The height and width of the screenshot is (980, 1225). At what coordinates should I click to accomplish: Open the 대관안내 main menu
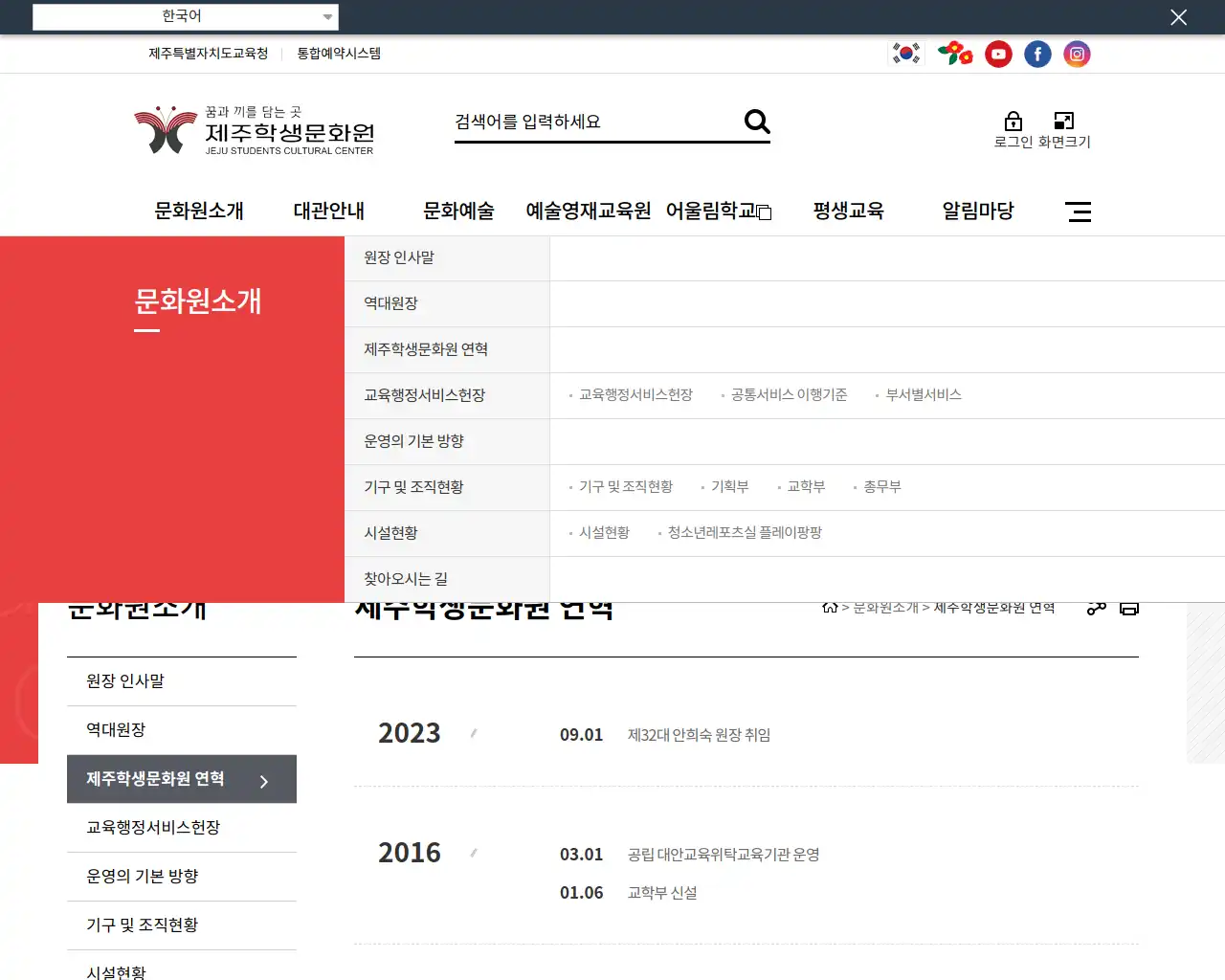pos(329,211)
